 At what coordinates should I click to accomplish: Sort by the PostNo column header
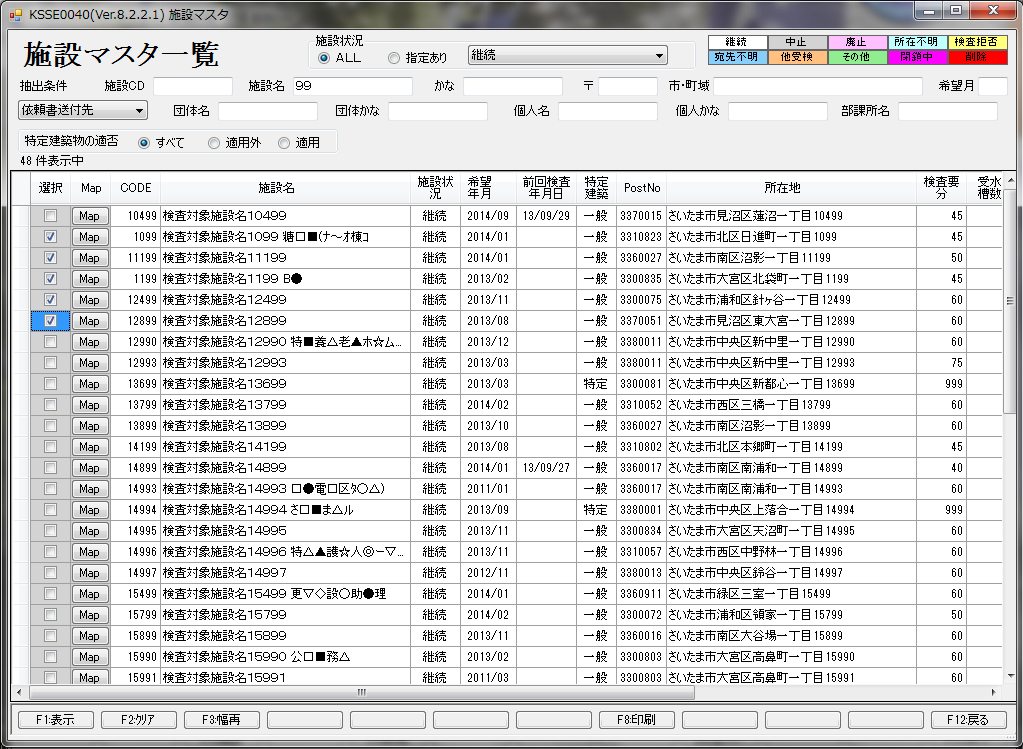coord(641,188)
